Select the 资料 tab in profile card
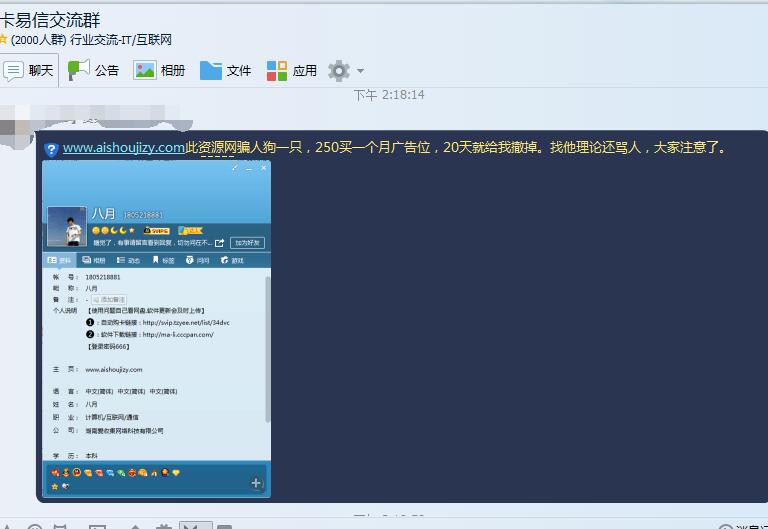The image size is (768, 529). pyautogui.click(x=60, y=260)
